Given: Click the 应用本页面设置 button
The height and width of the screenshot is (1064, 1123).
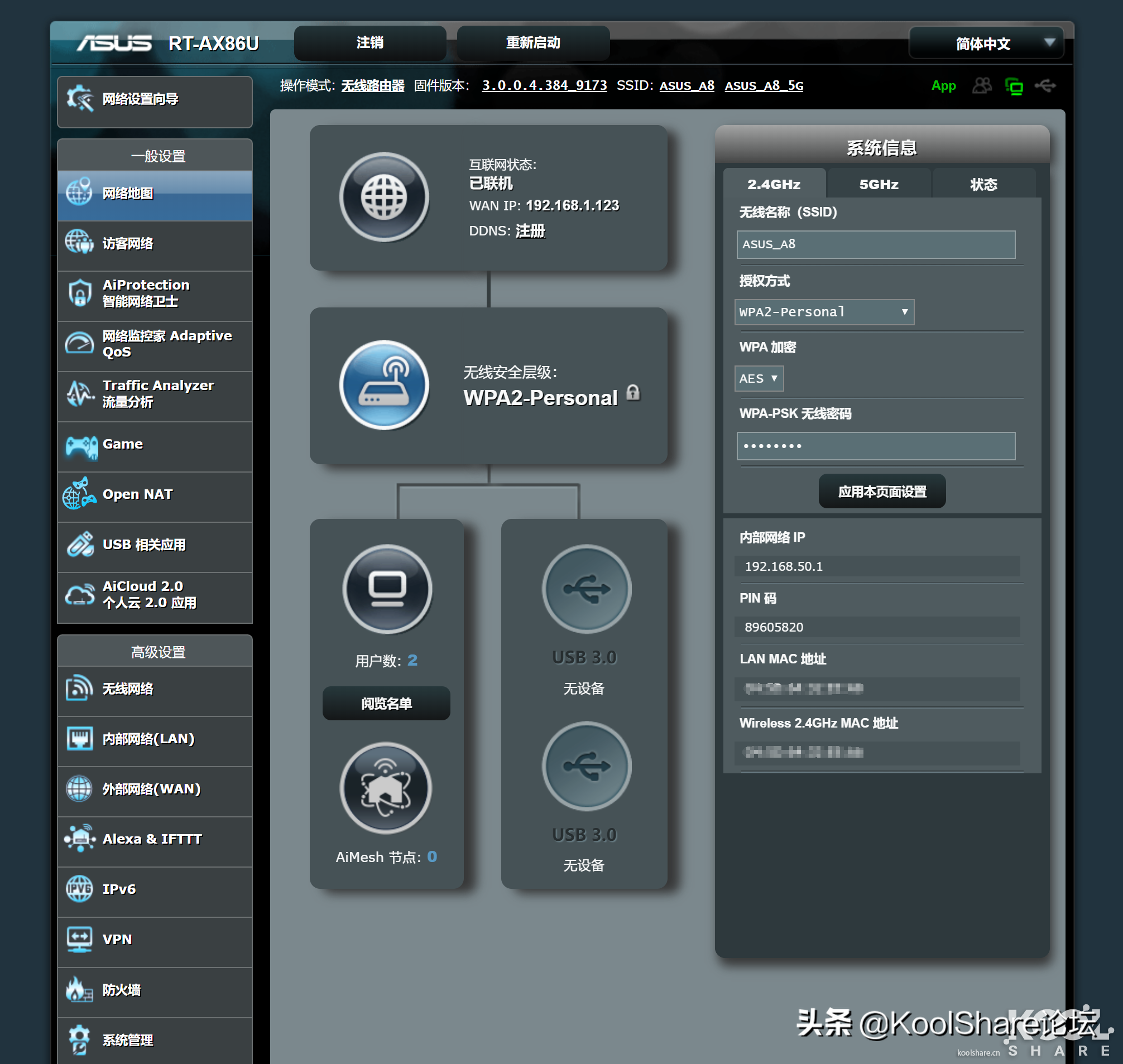Looking at the screenshot, I should 881,491.
